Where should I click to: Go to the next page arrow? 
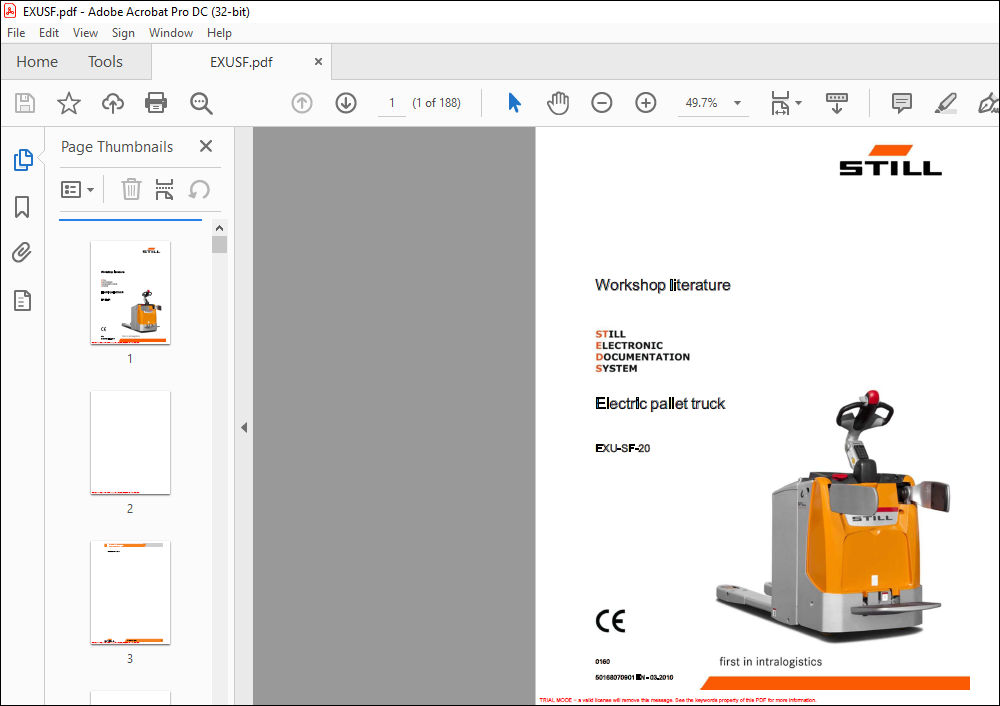(x=346, y=103)
